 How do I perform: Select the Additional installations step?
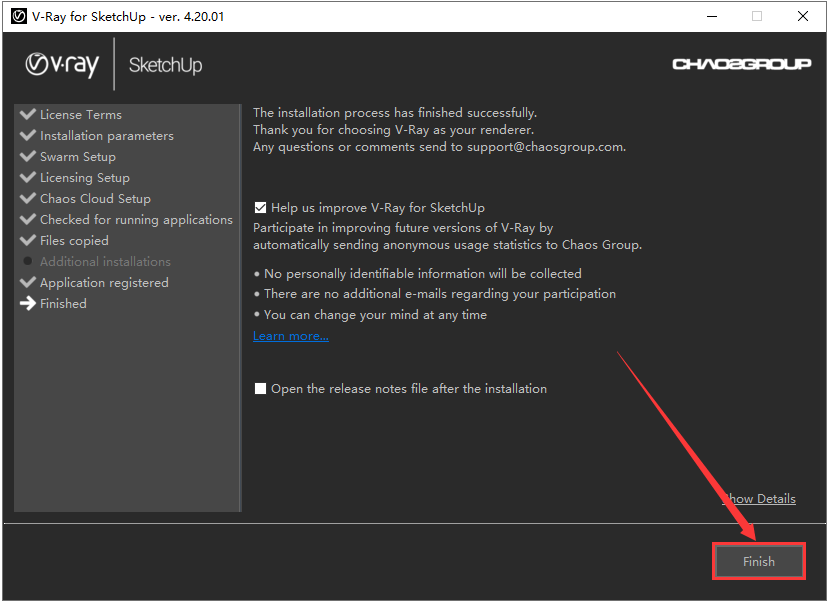tap(105, 261)
